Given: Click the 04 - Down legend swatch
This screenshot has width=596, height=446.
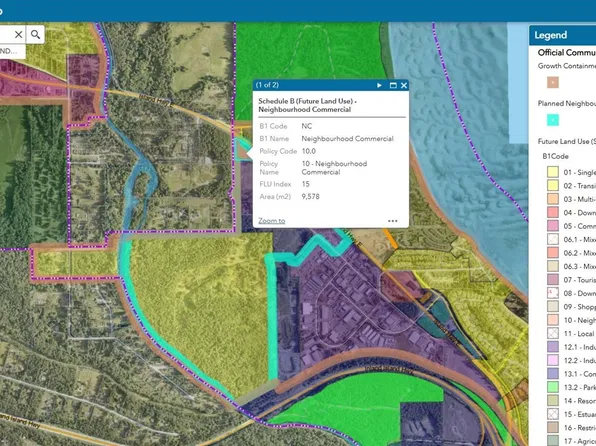Looking at the screenshot, I should coord(553,212).
